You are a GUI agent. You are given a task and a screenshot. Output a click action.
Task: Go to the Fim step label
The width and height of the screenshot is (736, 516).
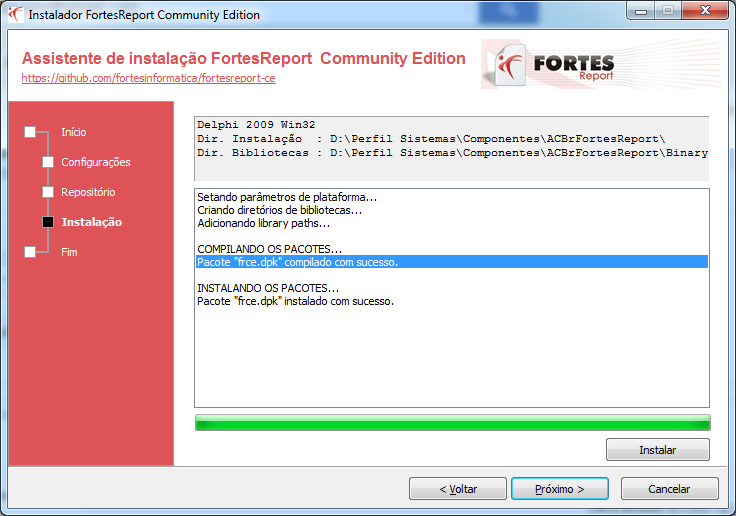pyautogui.click(x=69, y=252)
